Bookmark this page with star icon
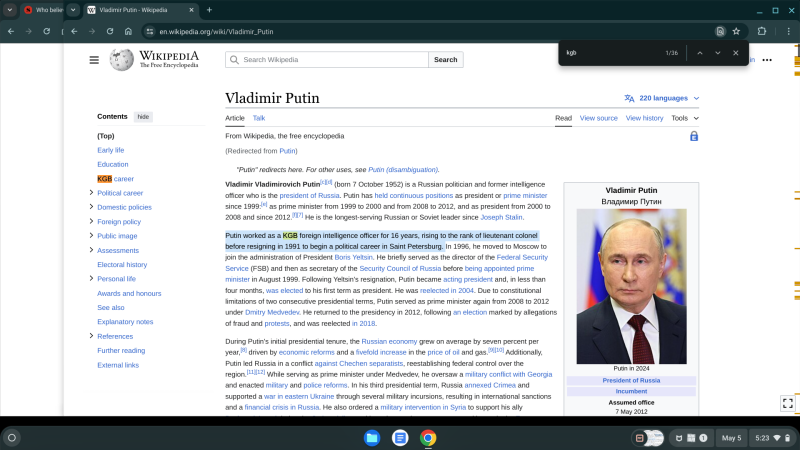800x450 pixels. (x=736, y=31)
